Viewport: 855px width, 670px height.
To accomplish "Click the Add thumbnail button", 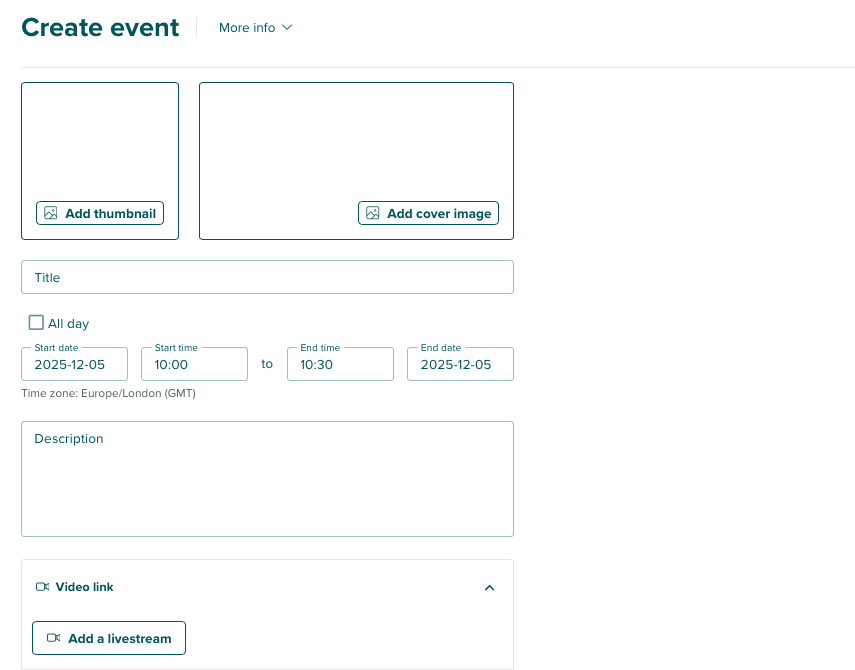I will (100, 213).
